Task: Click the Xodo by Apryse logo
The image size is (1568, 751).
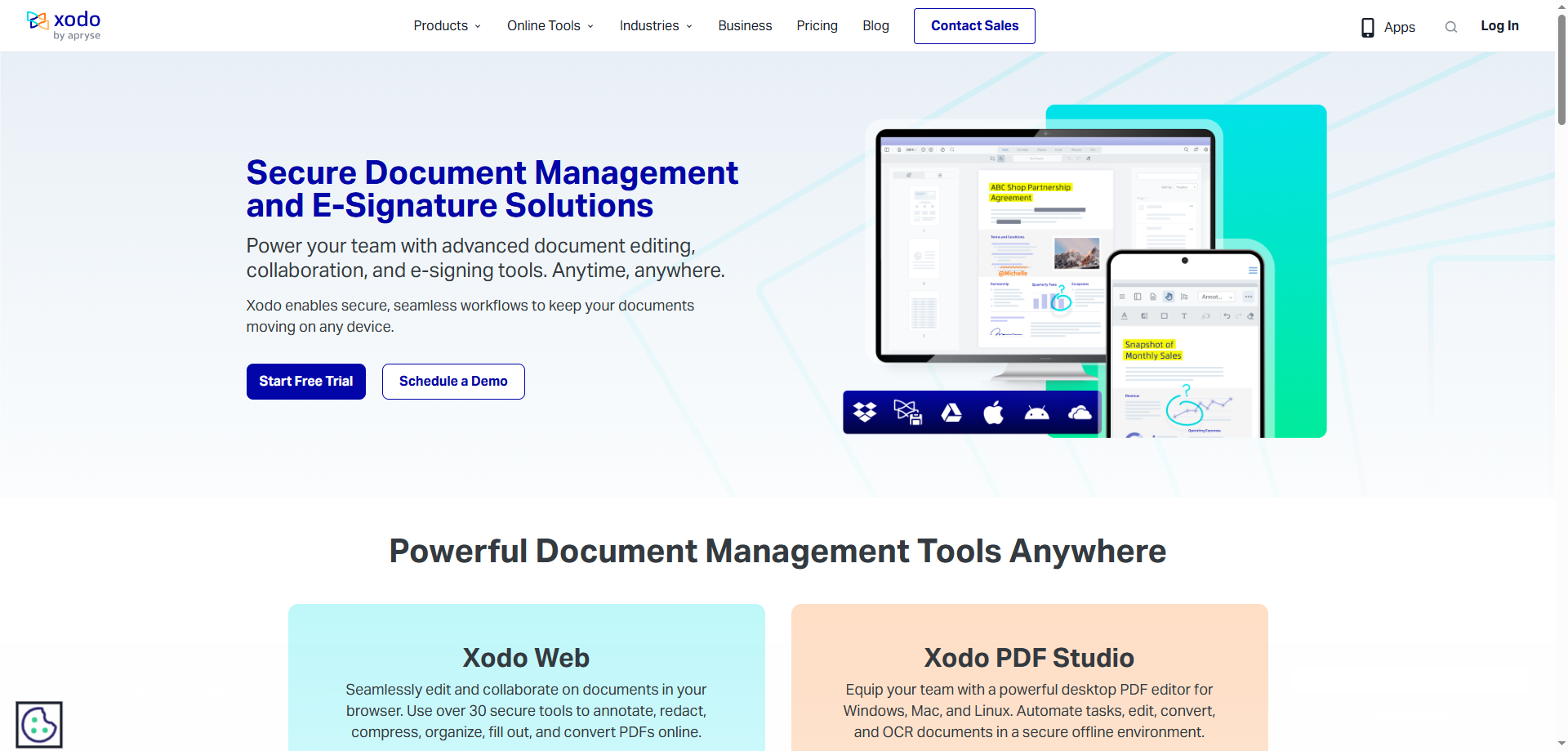Action: [64, 25]
